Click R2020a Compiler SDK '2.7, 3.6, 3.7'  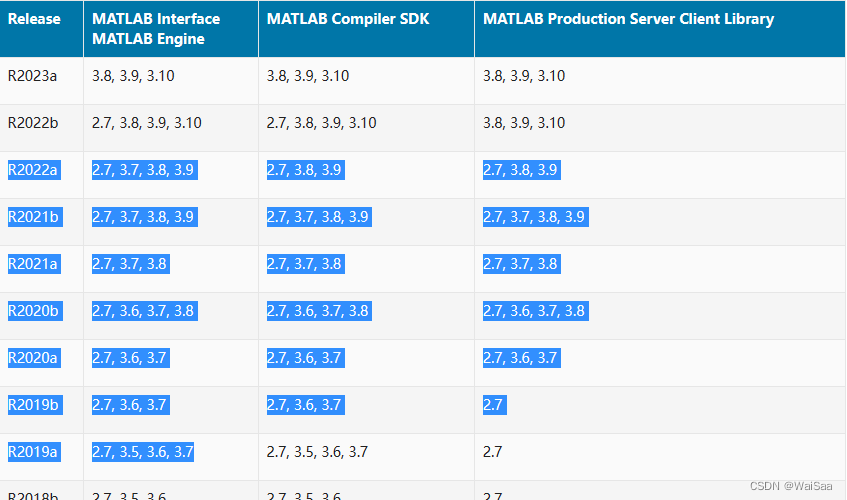[306, 357]
